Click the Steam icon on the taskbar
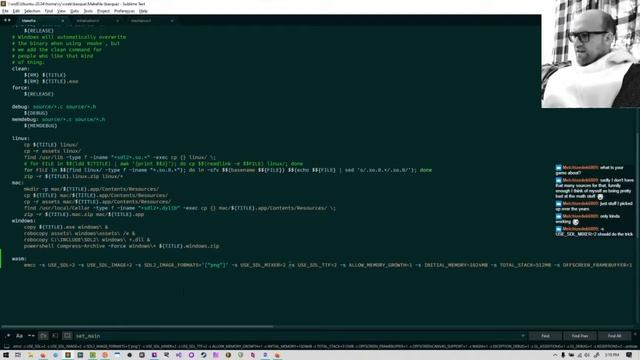This screenshot has width=640, height=360. point(203,355)
